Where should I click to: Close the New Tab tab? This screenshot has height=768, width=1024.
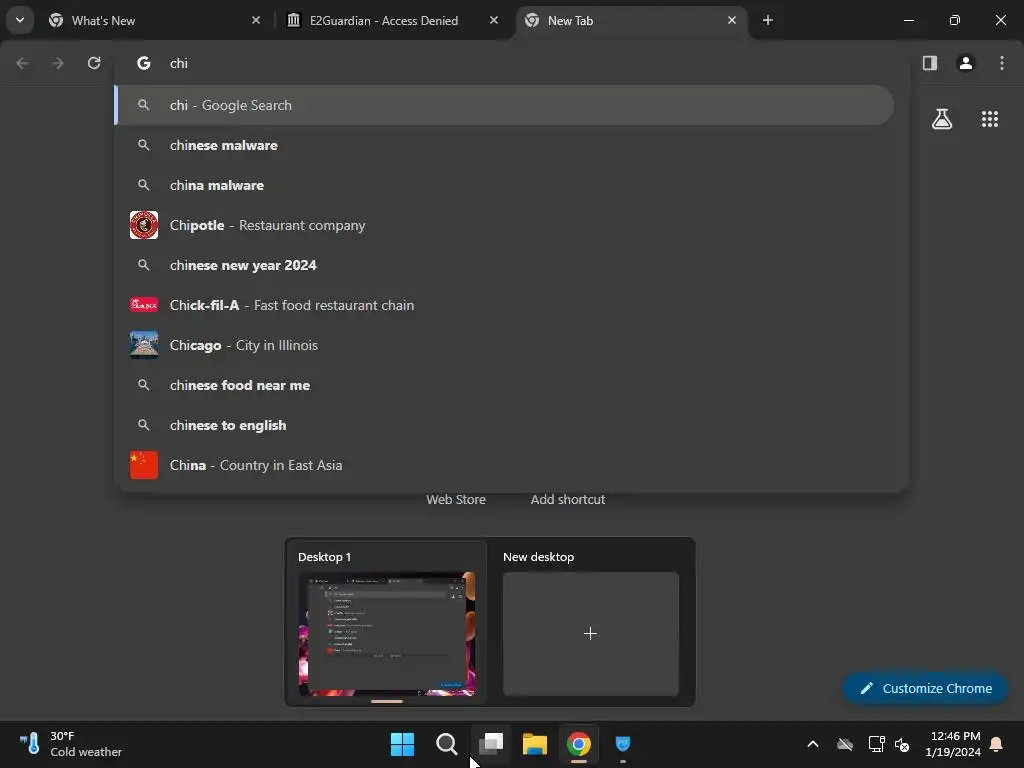click(731, 20)
